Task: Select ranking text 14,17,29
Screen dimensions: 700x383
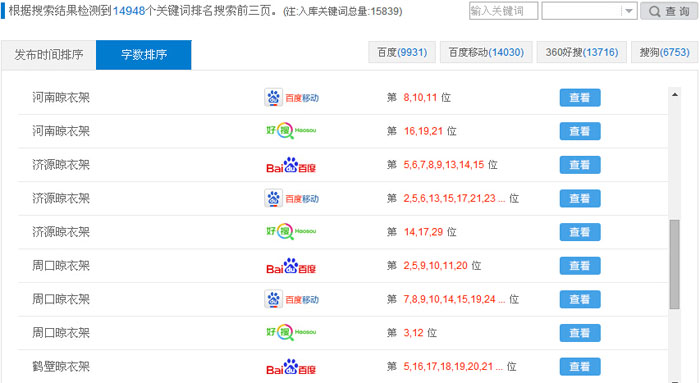Action: click(423, 232)
